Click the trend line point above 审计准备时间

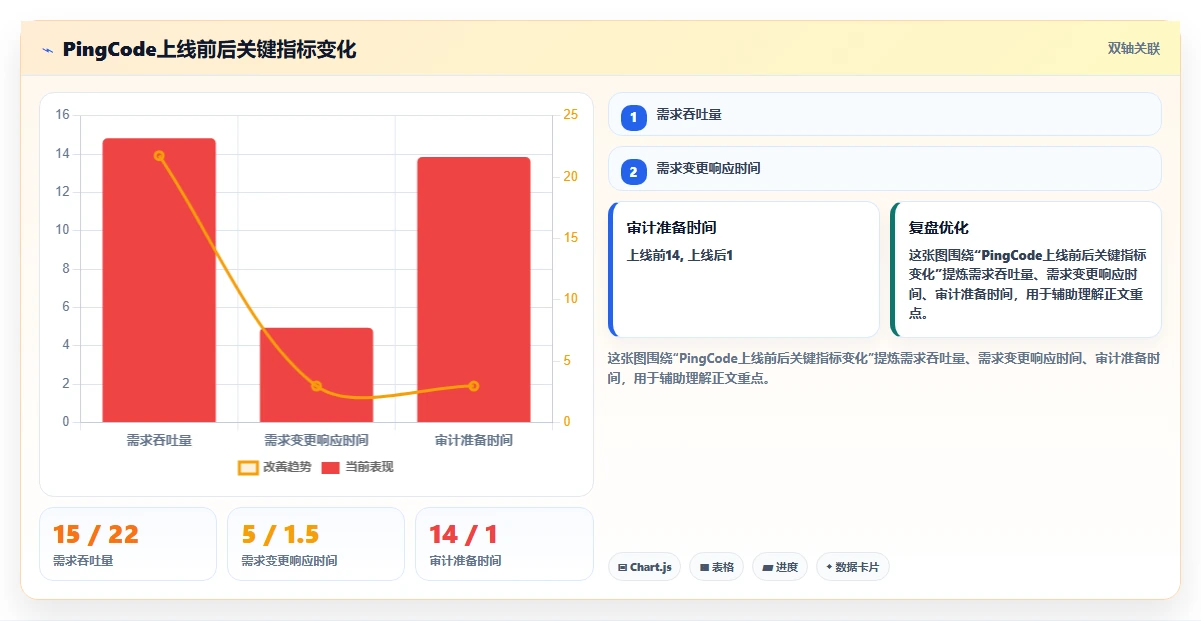click(x=473, y=386)
